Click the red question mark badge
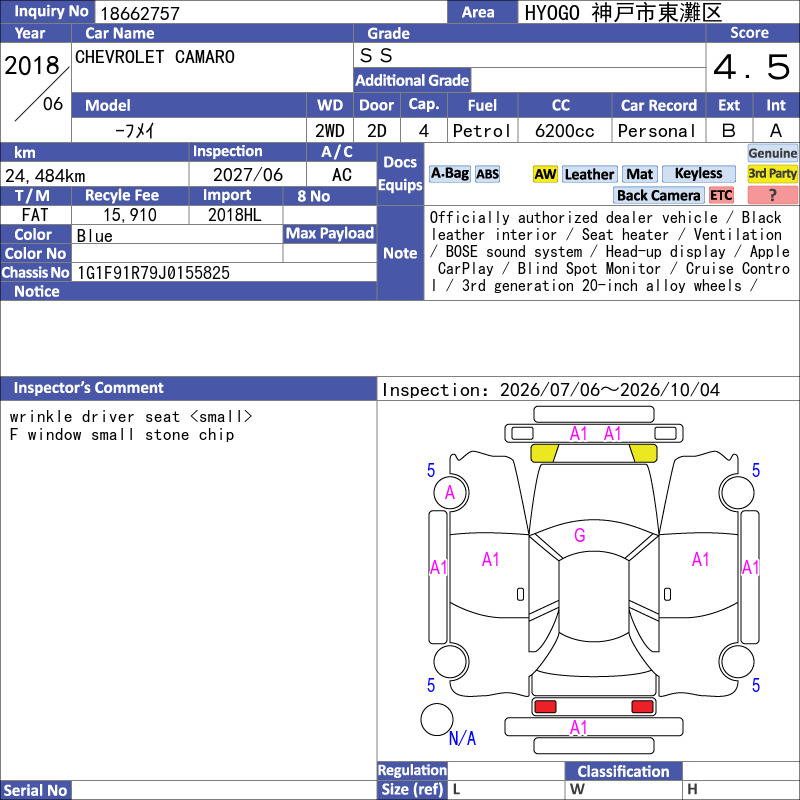Image resolution: width=800 pixels, height=800 pixels. click(772, 195)
